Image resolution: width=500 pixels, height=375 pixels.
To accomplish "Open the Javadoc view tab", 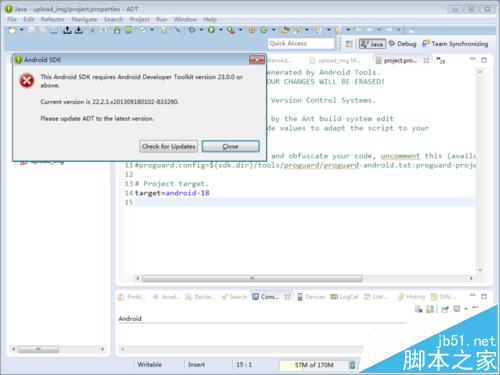I will 166,297.
